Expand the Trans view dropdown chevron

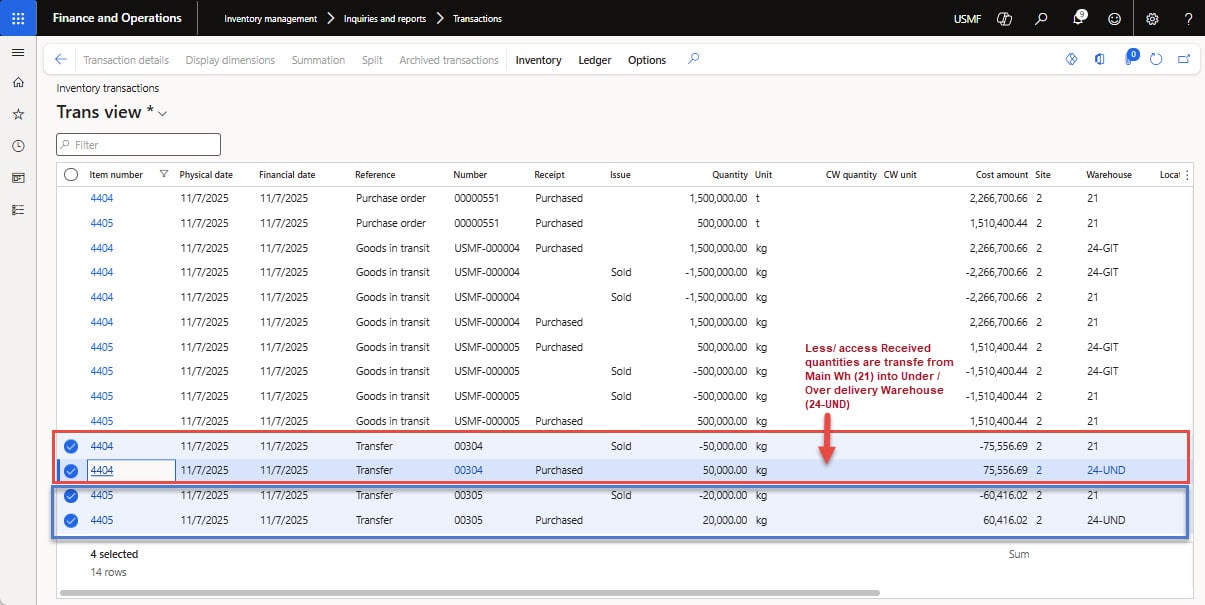[x=162, y=114]
